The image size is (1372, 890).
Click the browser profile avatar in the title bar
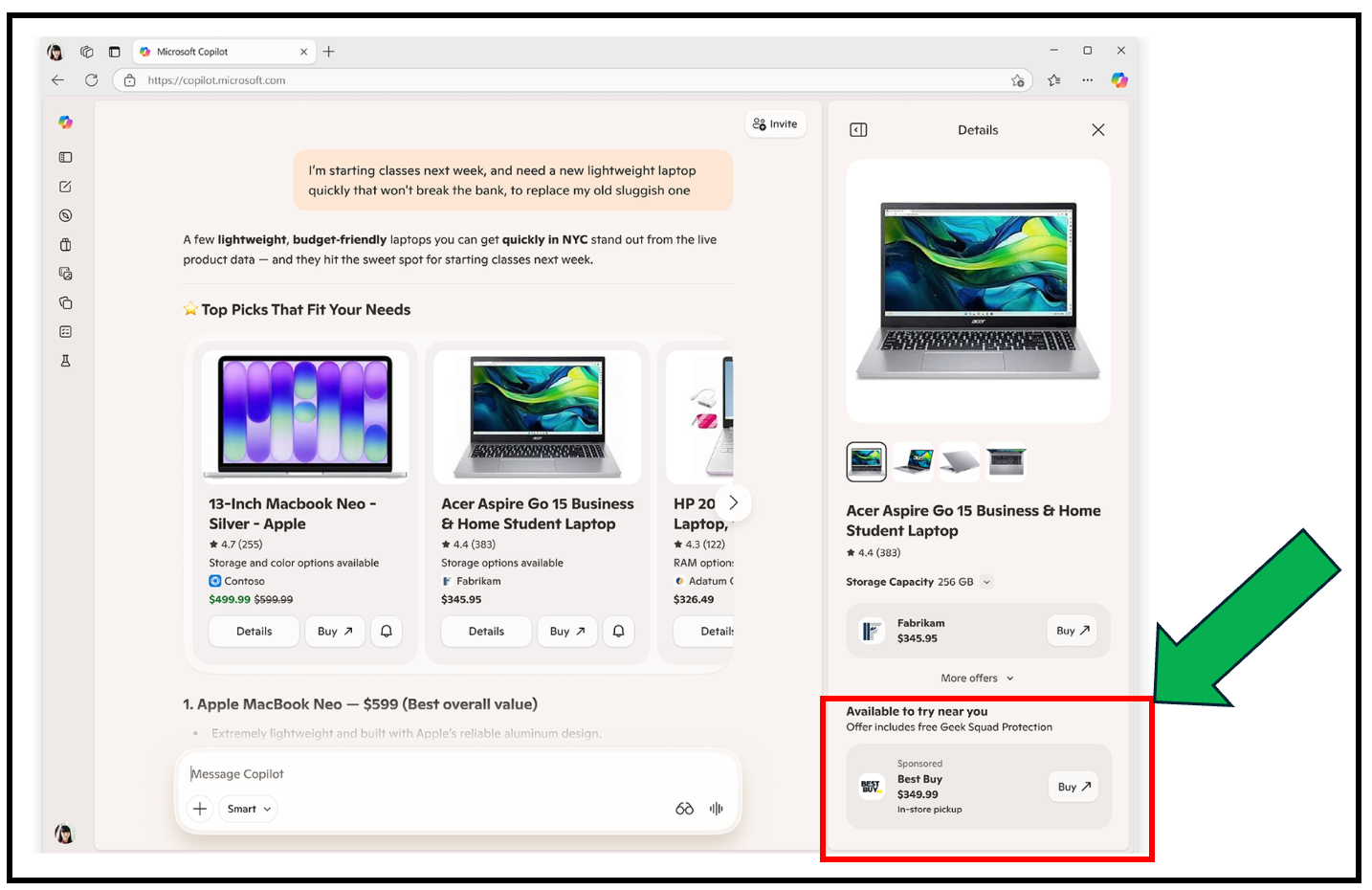[55, 52]
